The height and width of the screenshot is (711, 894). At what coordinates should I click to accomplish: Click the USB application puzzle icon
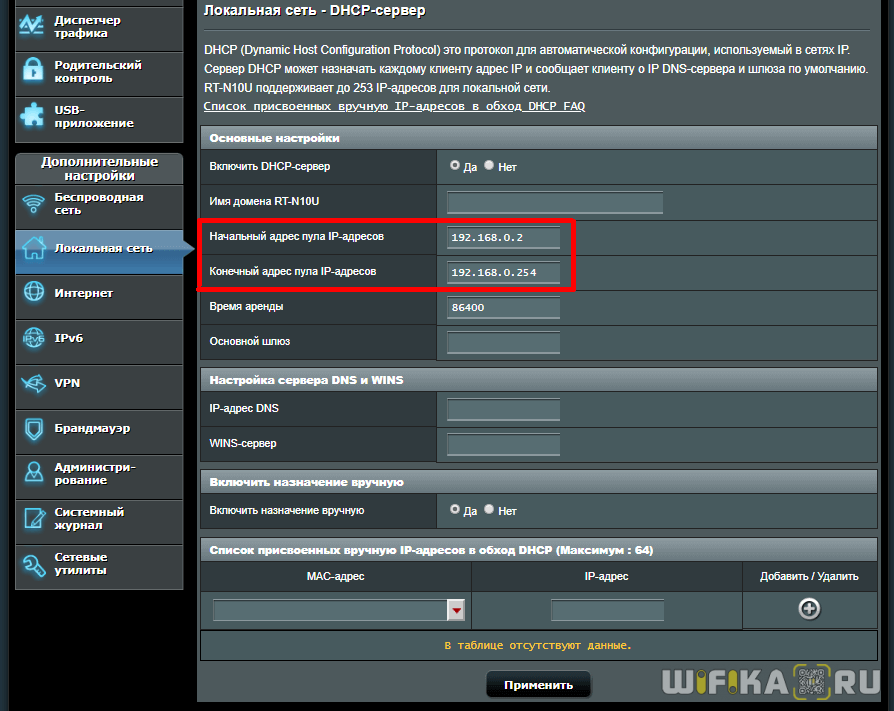(34, 116)
